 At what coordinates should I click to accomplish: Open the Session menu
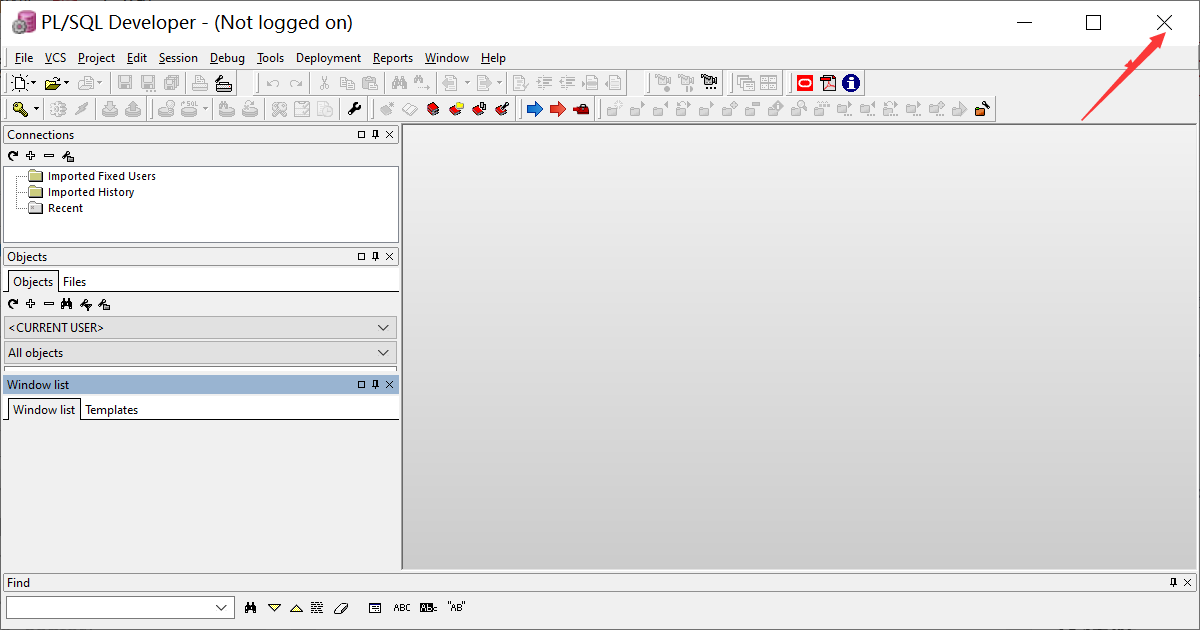178,58
